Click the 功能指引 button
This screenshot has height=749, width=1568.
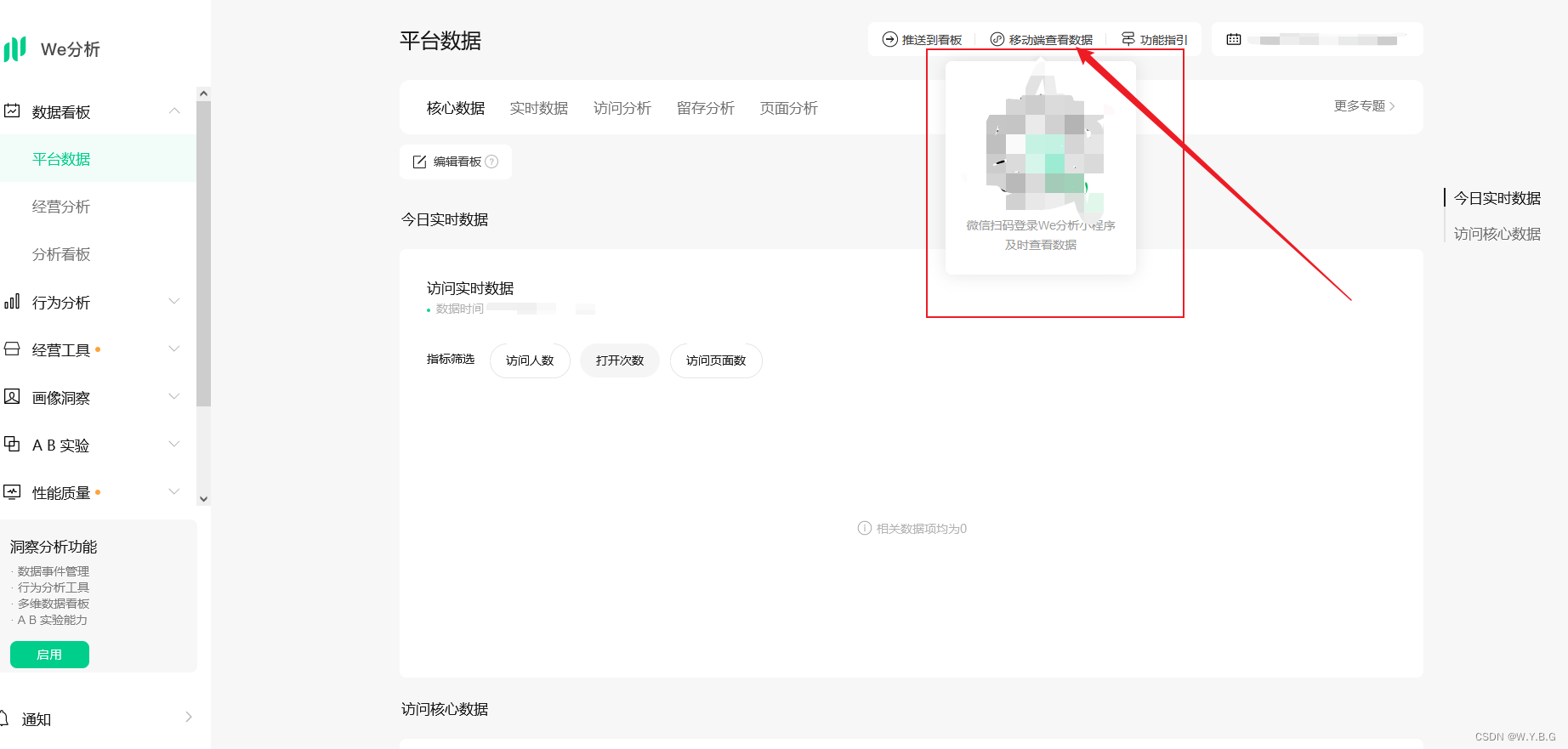1154,39
